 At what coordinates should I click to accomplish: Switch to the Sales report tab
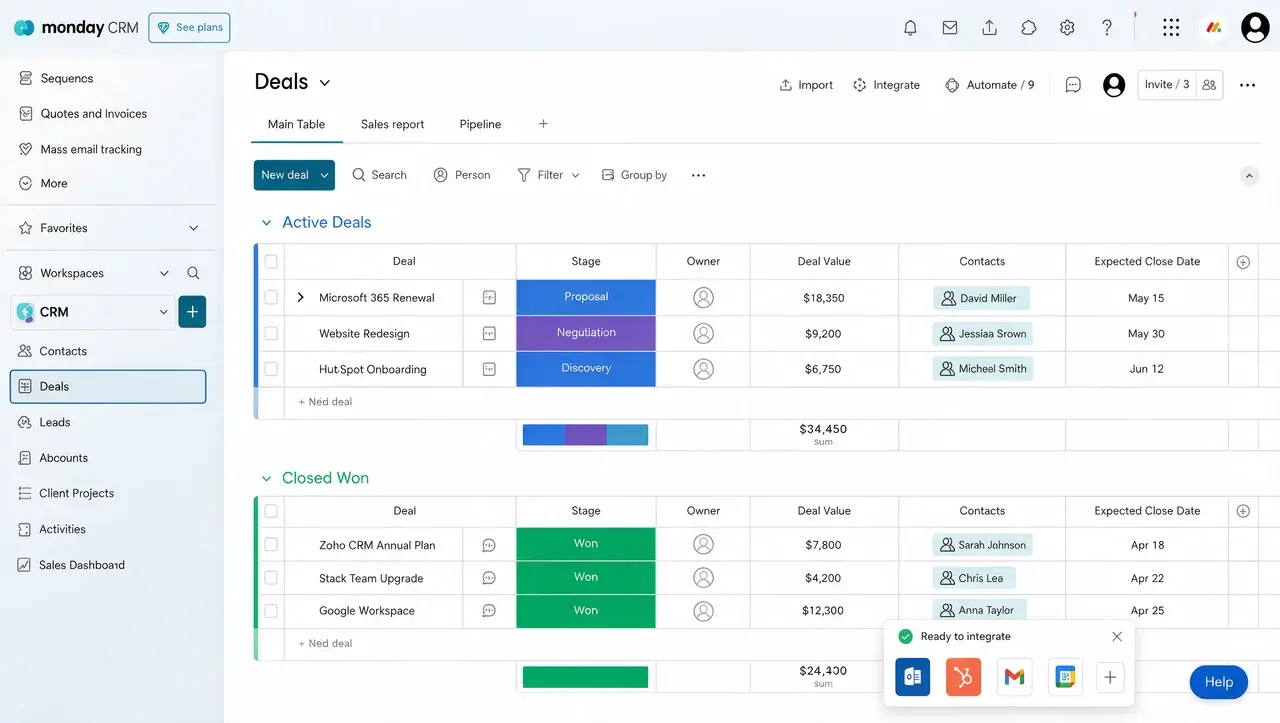coord(392,124)
